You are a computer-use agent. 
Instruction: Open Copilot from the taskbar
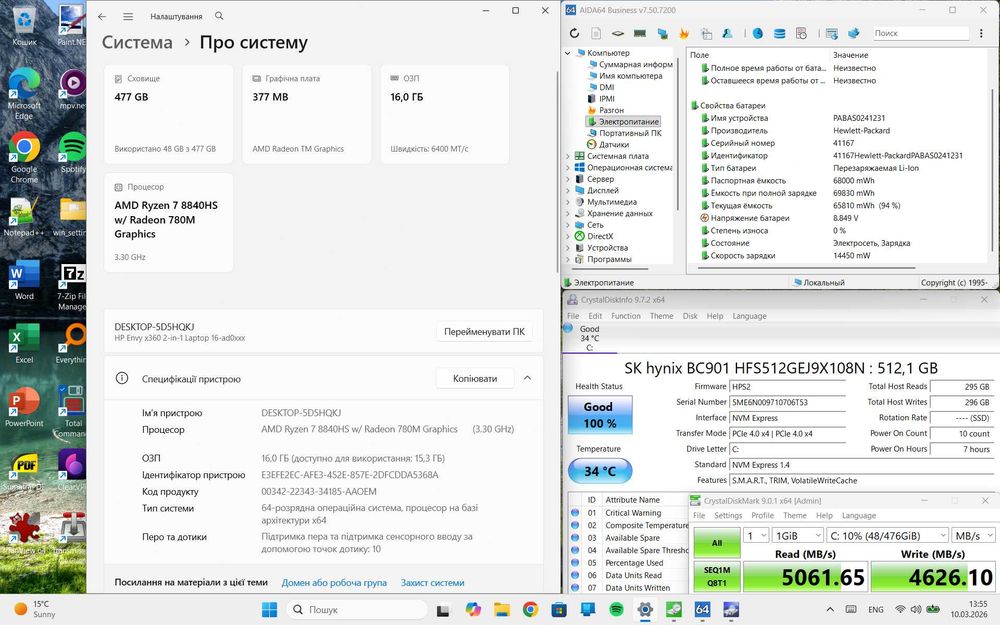473,610
